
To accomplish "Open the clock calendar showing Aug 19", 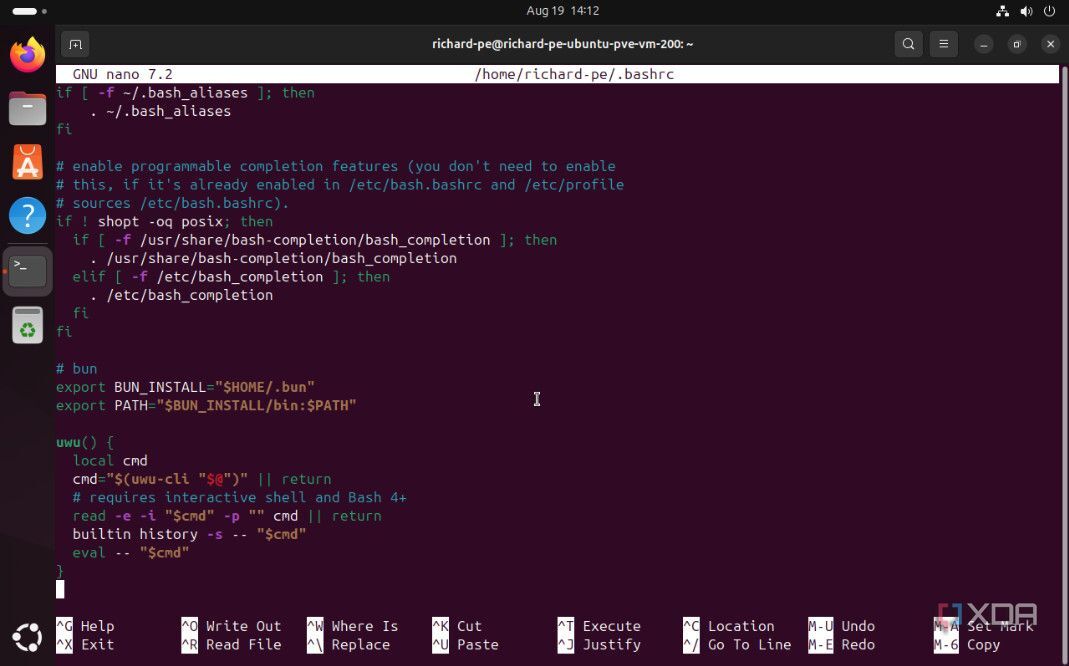I will click(562, 11).
